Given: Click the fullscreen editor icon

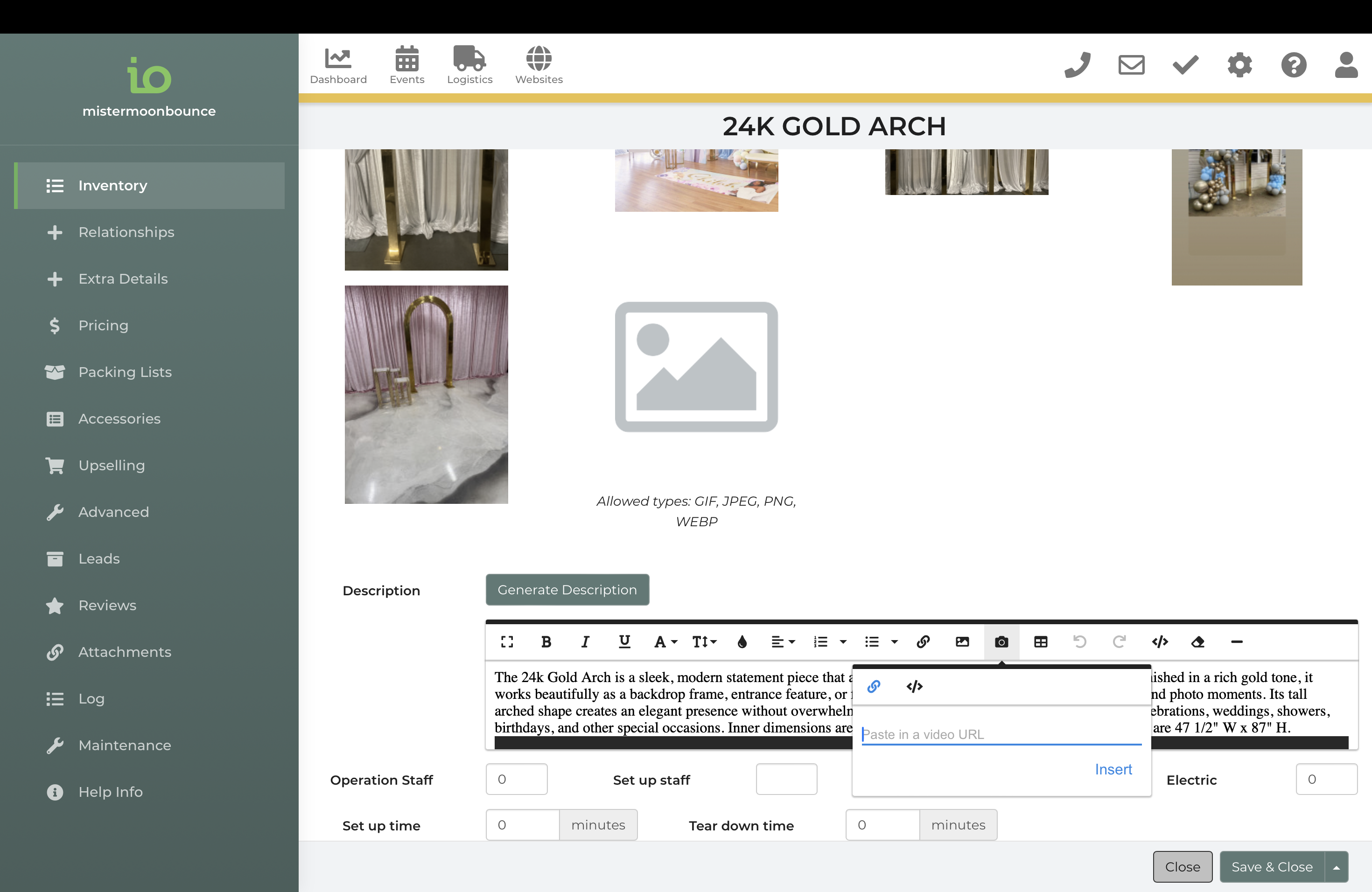Looking at the screenshot, I should pos(507,641).
